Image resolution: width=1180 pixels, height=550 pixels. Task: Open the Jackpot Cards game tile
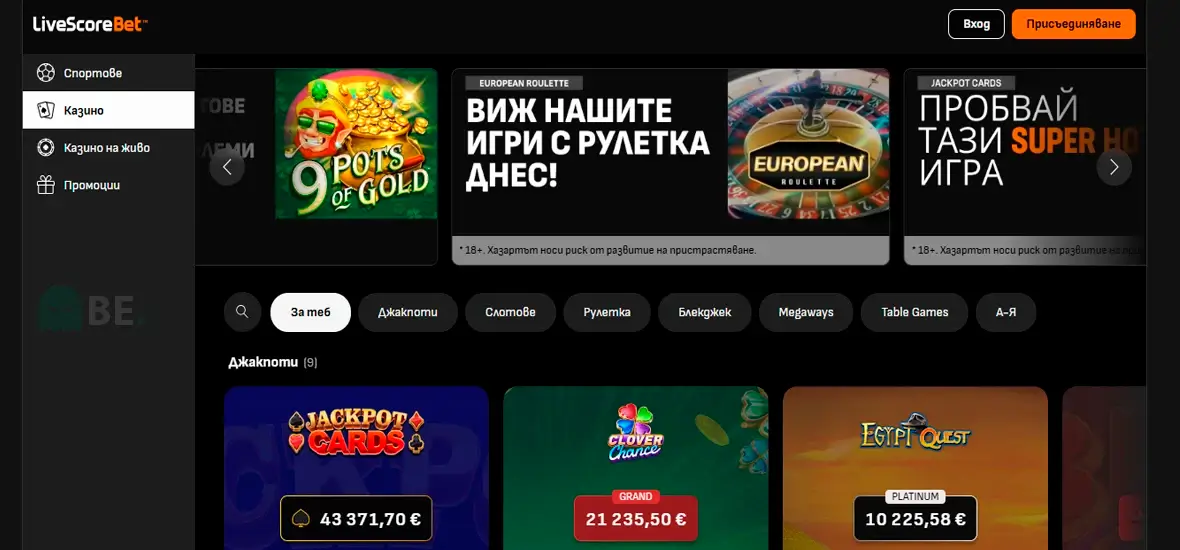pos(357,468)
